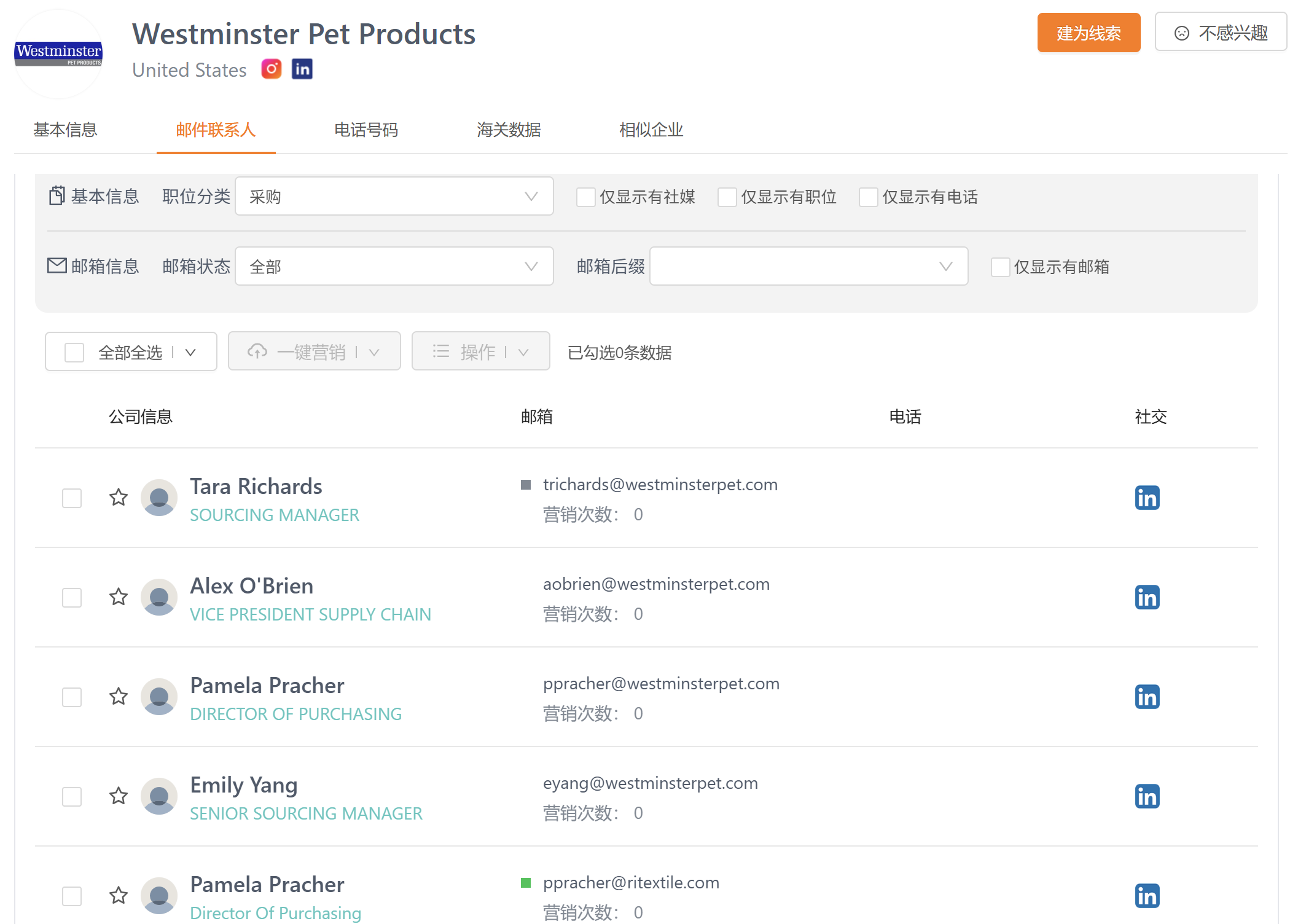Select the Alex O'Brien row checkbox
This screenshot has width=1306, height=924.
72,598
